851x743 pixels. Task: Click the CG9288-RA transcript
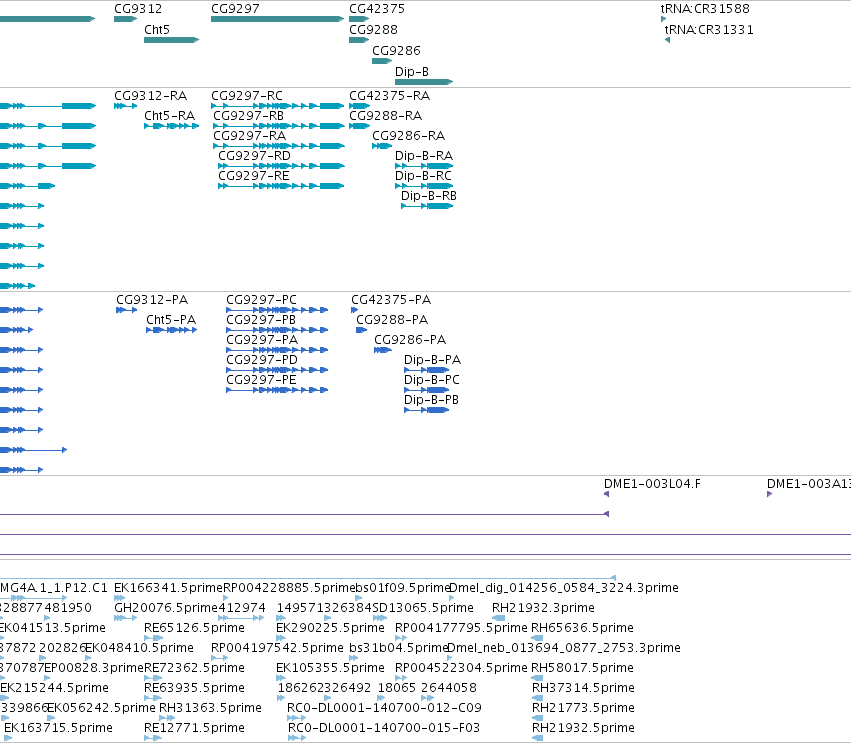[359, 126]
